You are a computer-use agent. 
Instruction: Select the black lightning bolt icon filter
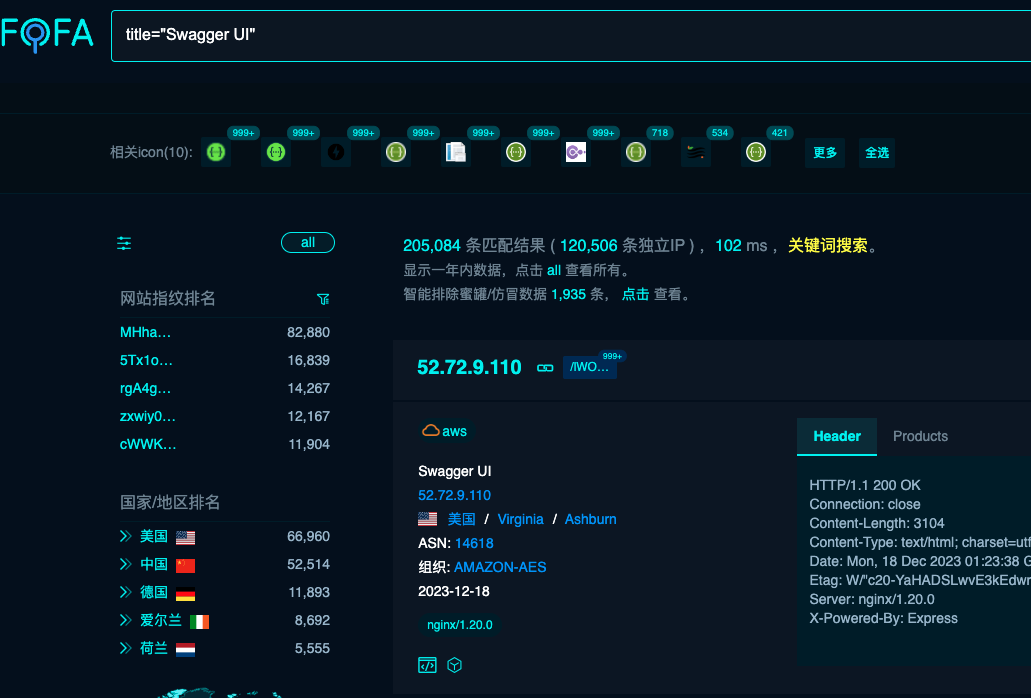(x=336, y=152)
